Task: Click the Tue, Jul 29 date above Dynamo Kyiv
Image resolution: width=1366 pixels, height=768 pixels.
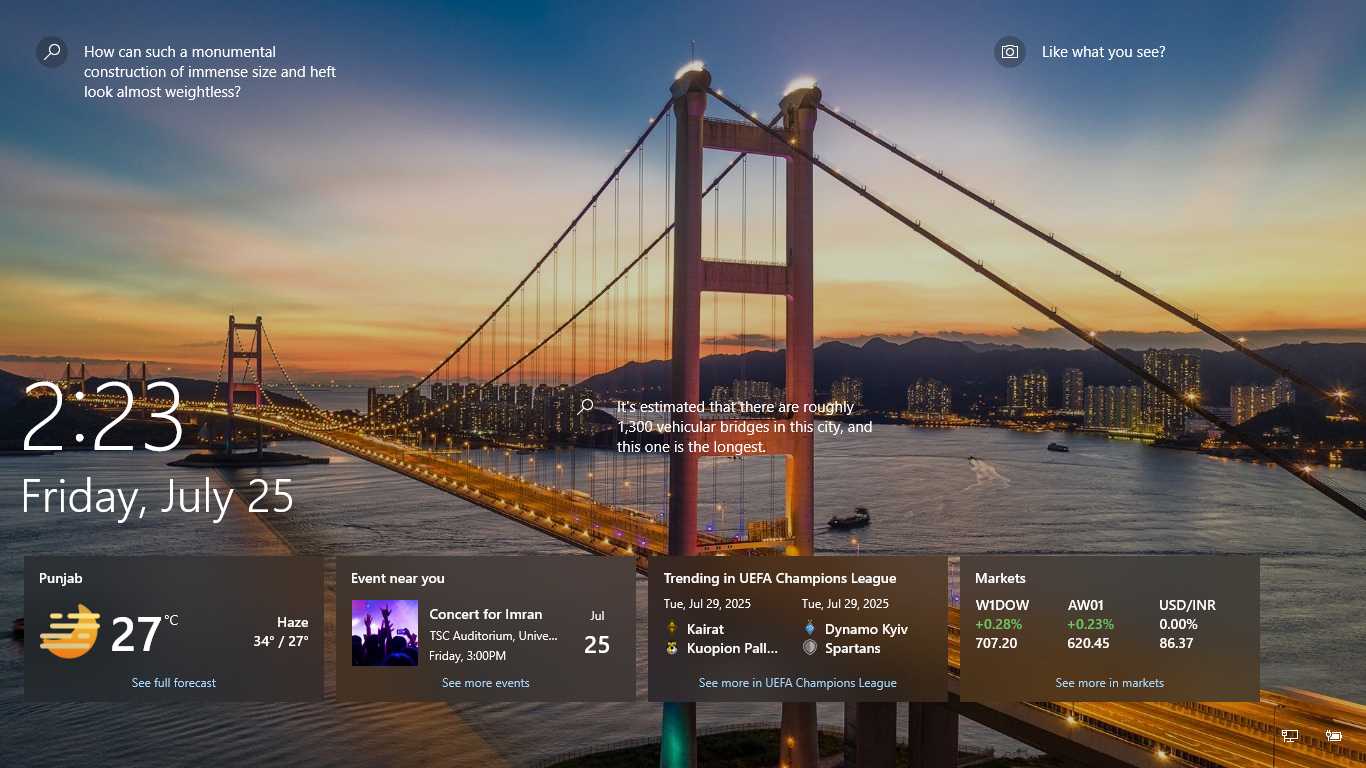Action: (845, 604)
